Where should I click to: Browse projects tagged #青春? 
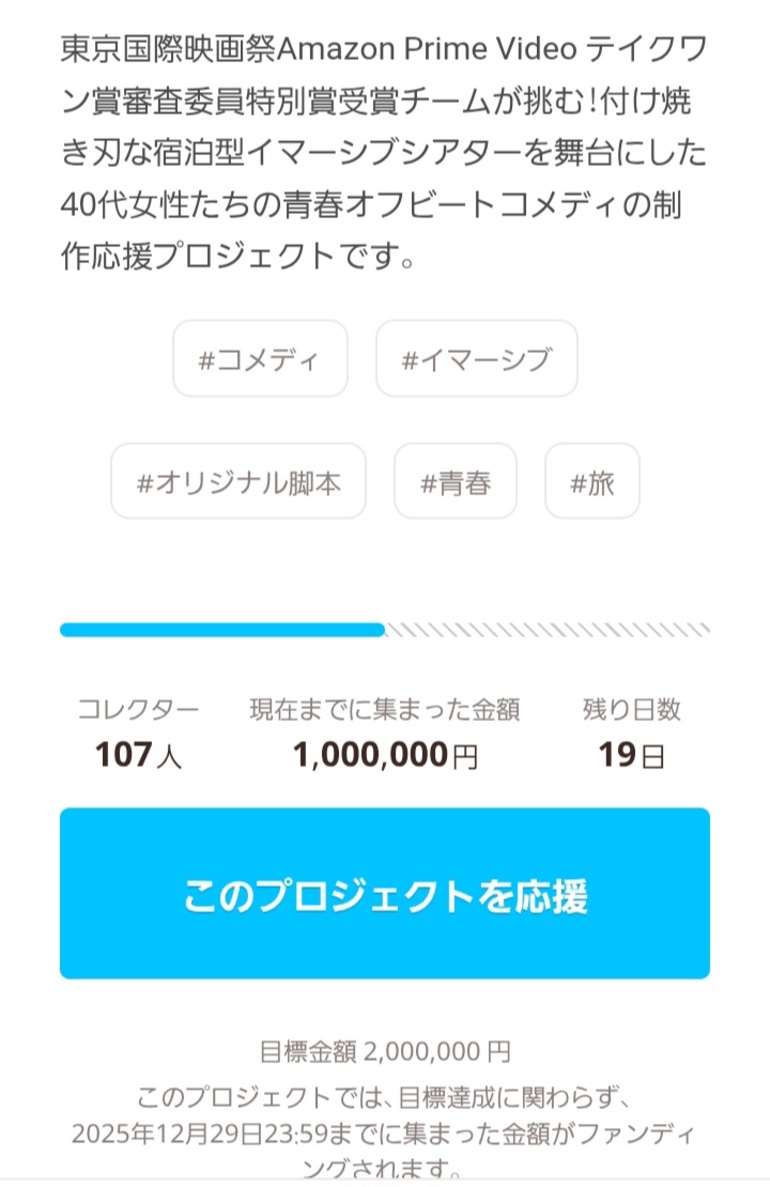pyautogui.click(x=455, y=482)
